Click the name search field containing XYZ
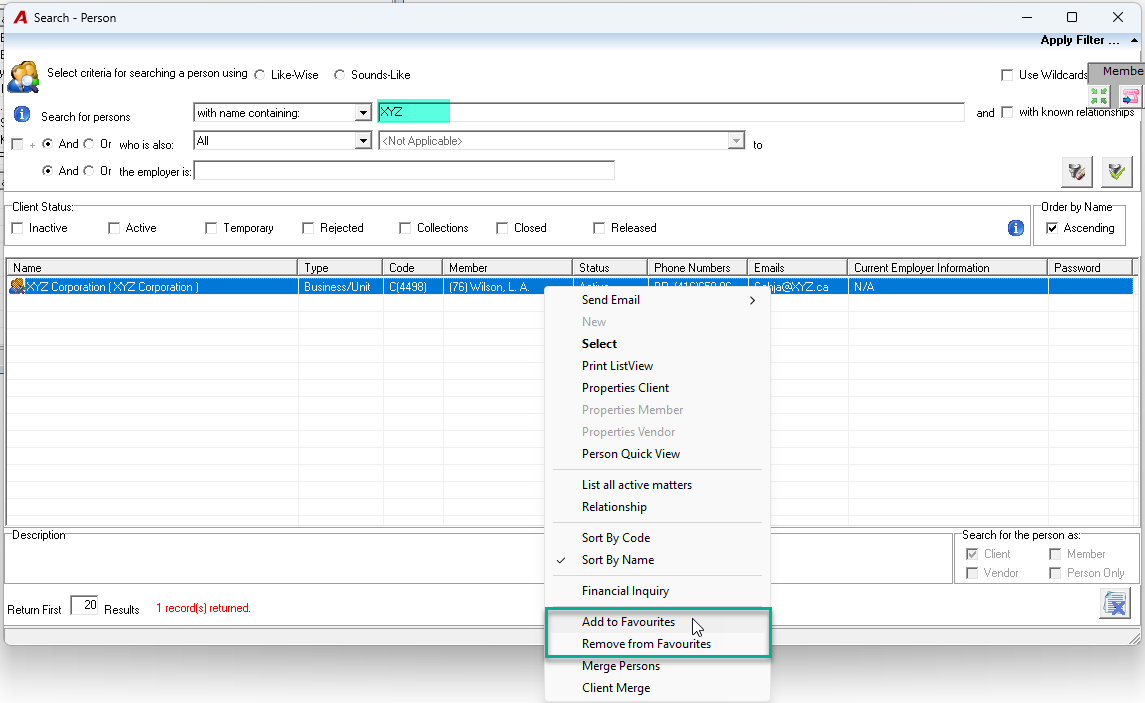 click(671, 112)
